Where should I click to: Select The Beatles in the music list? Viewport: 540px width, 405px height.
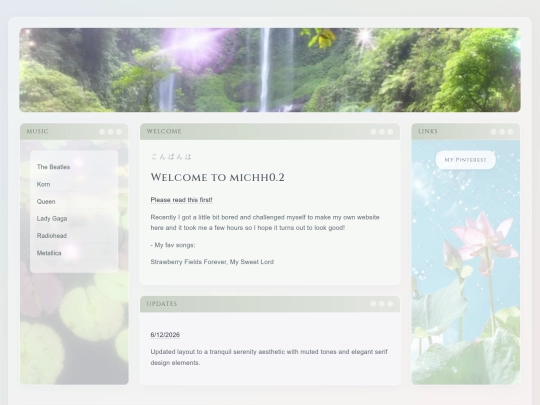click(53, 167)
